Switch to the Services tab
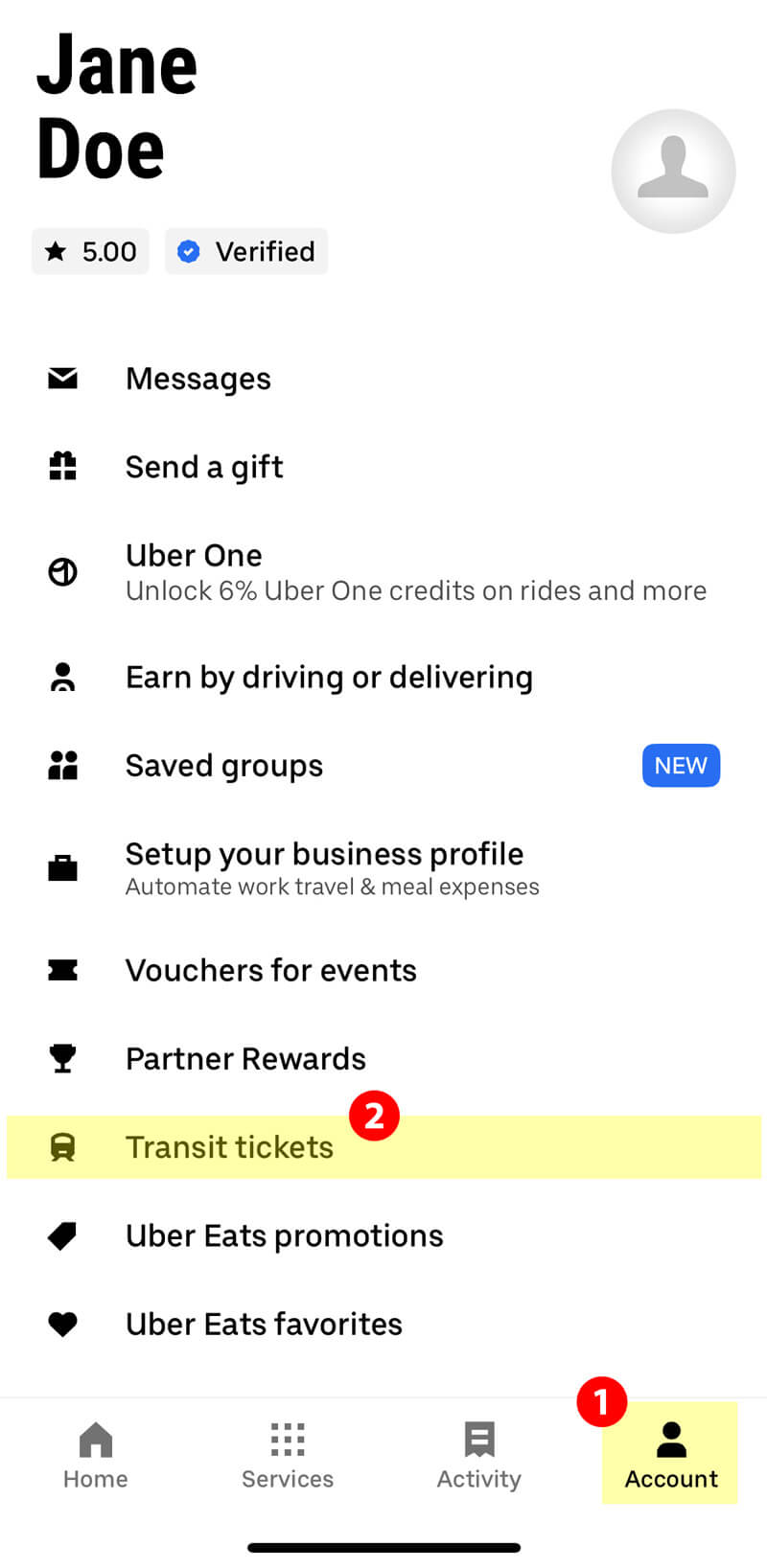Viewport: 767px width, 1568px height. click(x=288, y=1455)
